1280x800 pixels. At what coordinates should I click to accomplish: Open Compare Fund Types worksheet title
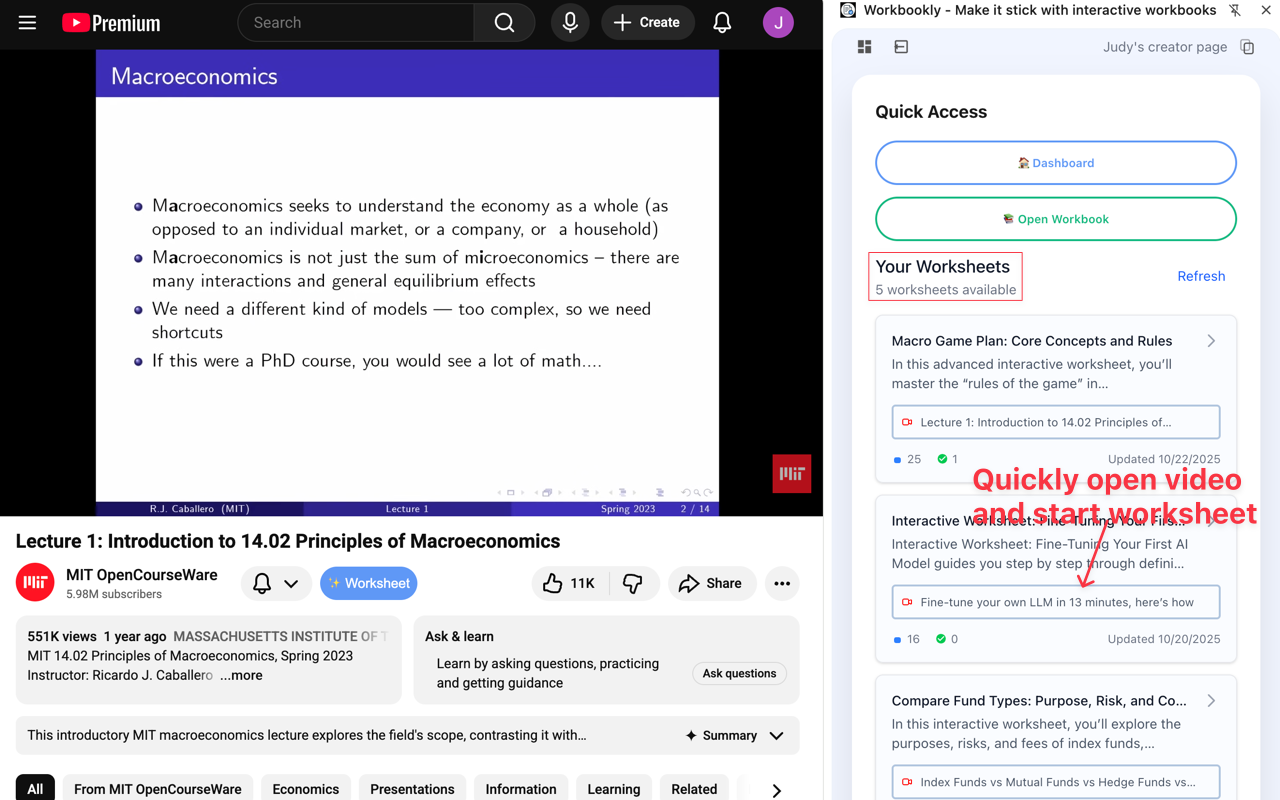[x=1039, y=701]
